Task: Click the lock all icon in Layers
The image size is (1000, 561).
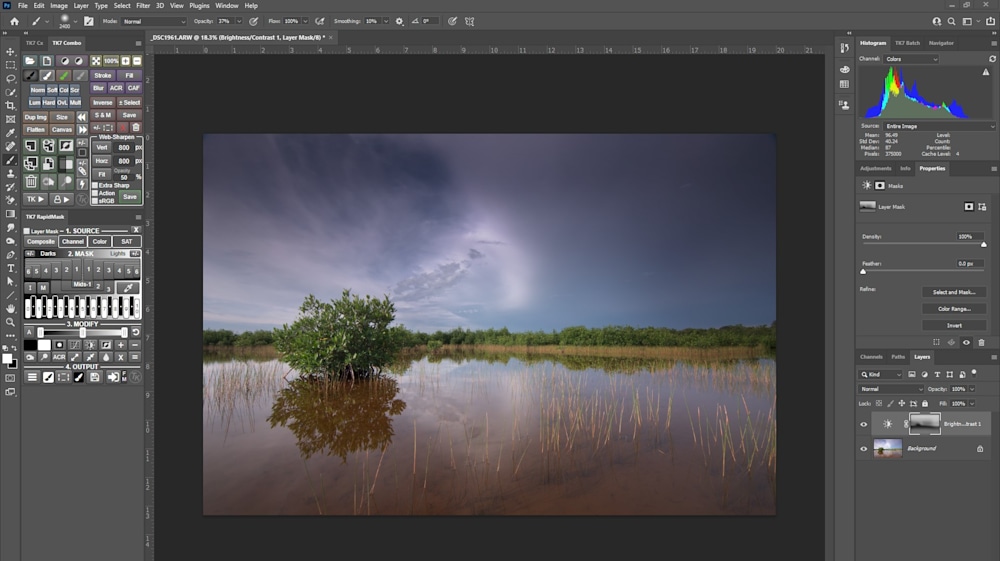Action: (924, 403)
